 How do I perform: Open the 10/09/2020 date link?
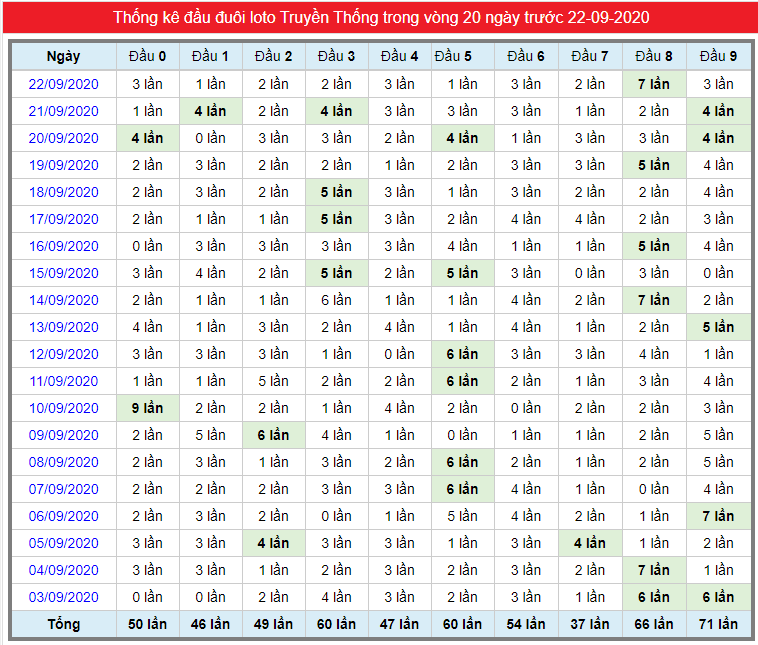tap(63, 408)
